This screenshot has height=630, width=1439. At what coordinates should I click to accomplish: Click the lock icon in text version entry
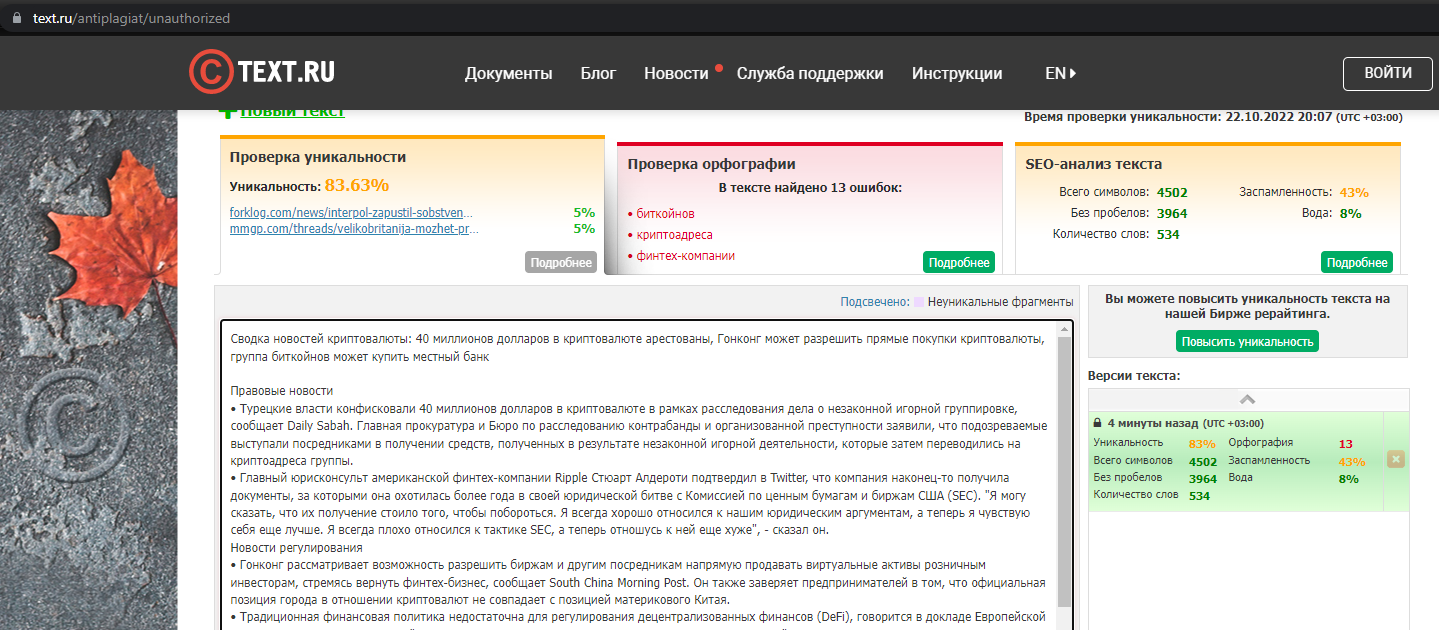1098,423
